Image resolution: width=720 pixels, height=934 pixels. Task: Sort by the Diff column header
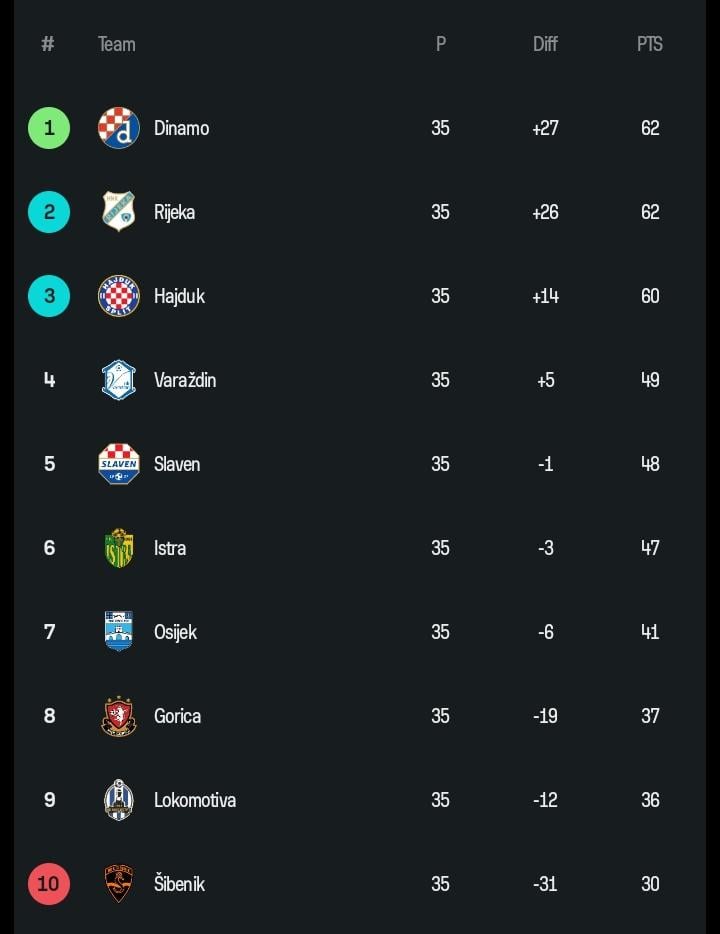tap(545, 44)
